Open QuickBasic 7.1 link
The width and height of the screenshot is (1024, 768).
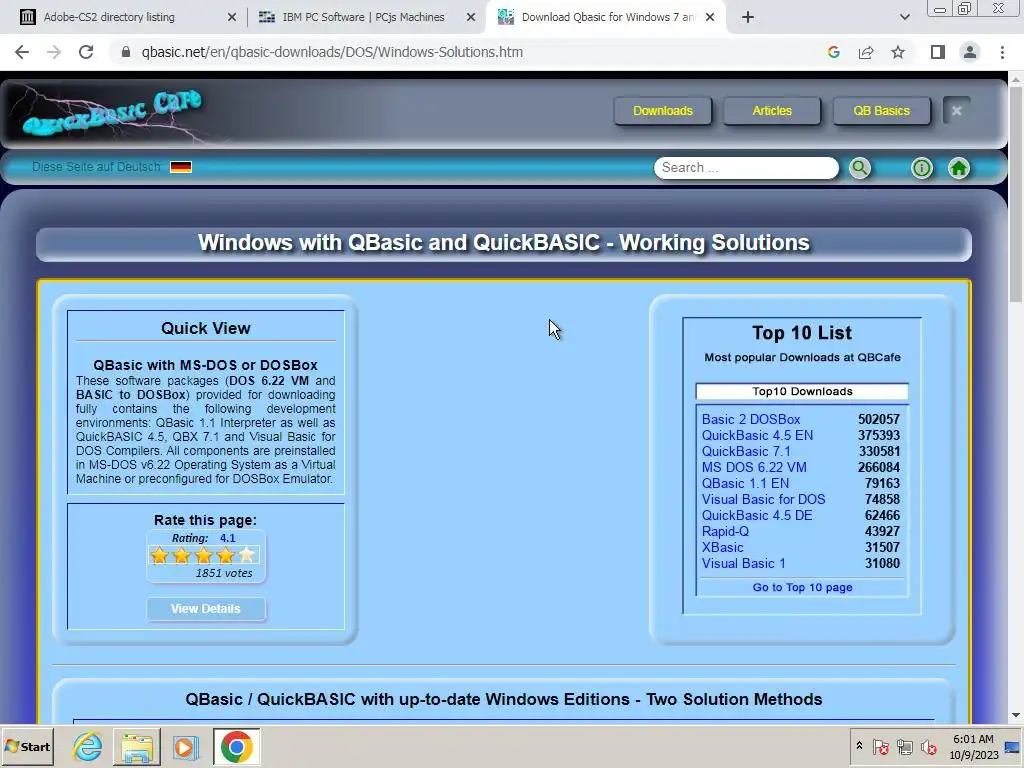click(x=746, y=451)
